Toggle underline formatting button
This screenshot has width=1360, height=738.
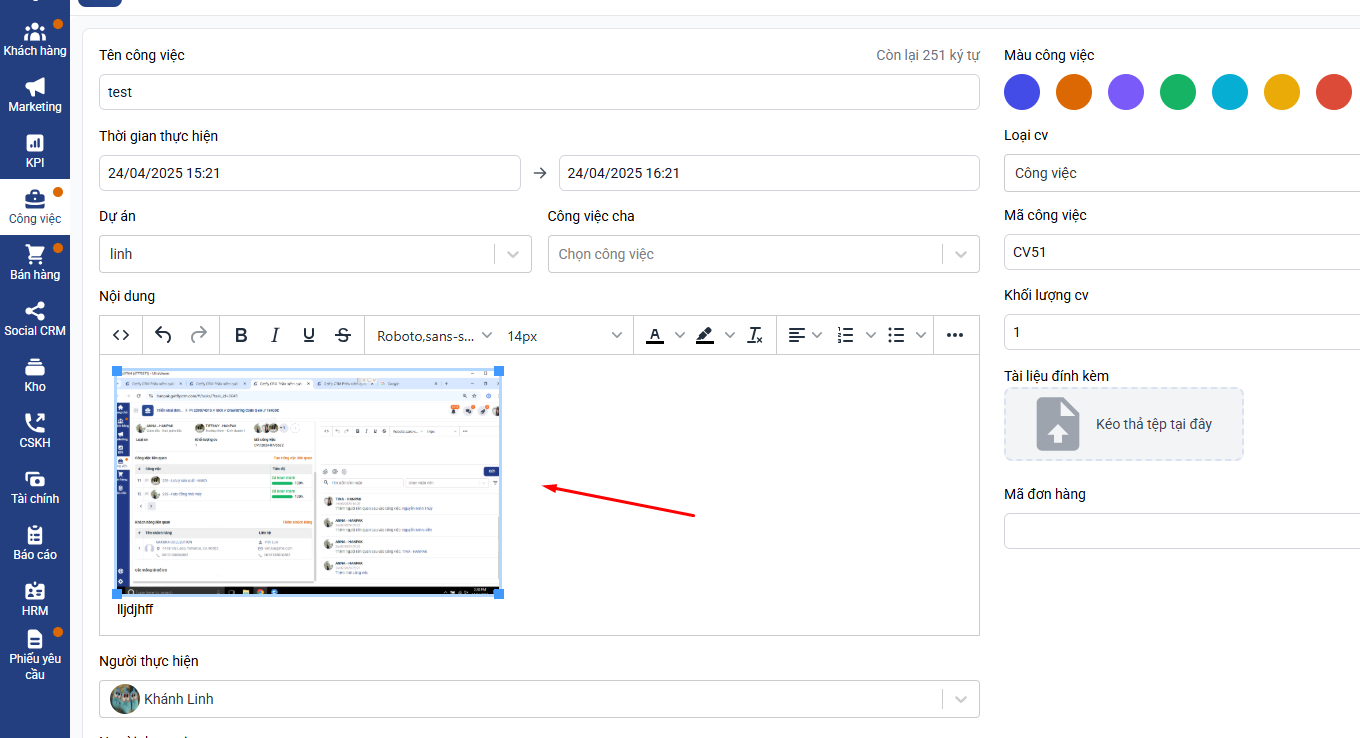[x=309, y=336]
